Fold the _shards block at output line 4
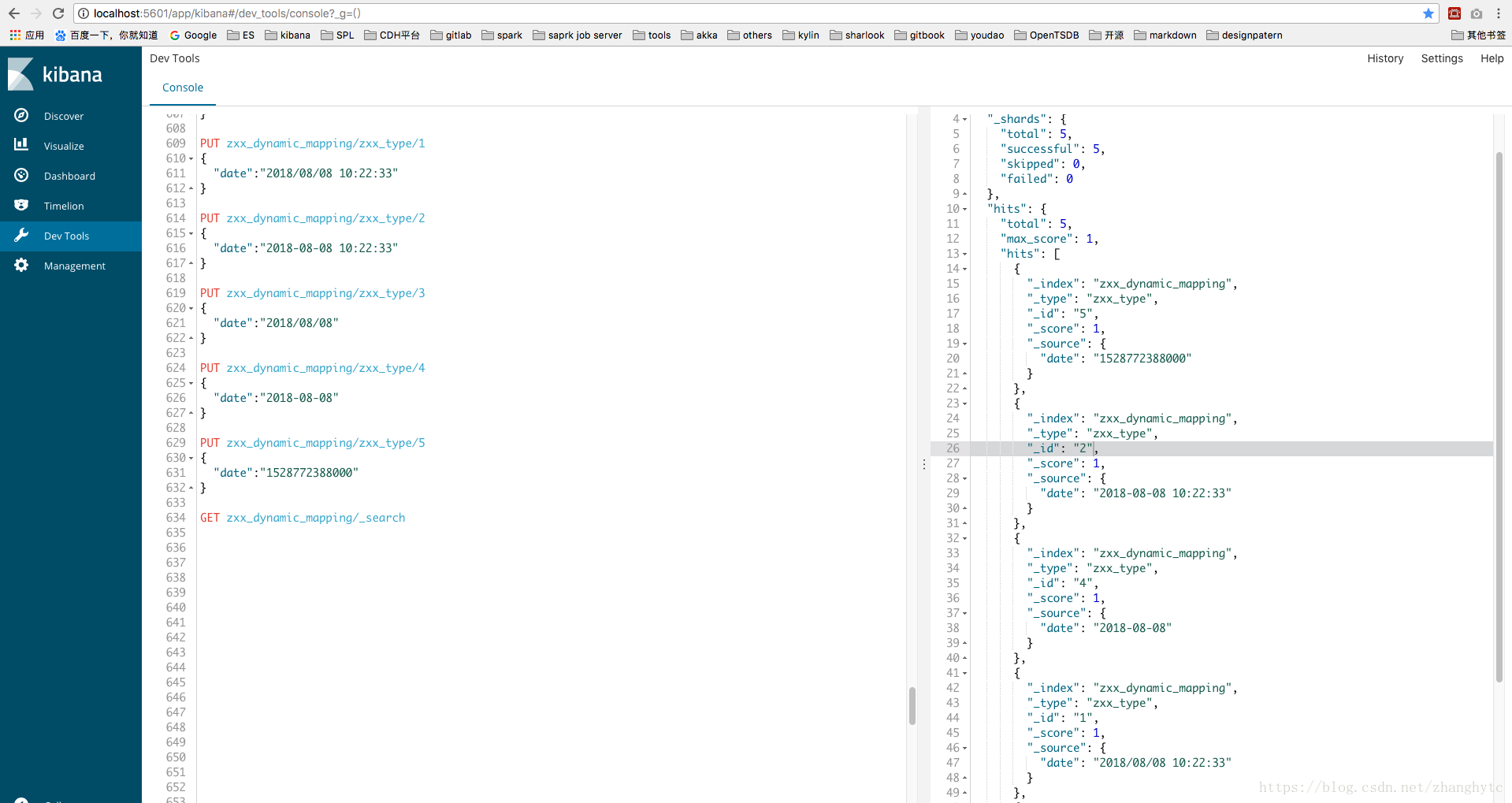1512x803 pixels. tap(964, 119)
